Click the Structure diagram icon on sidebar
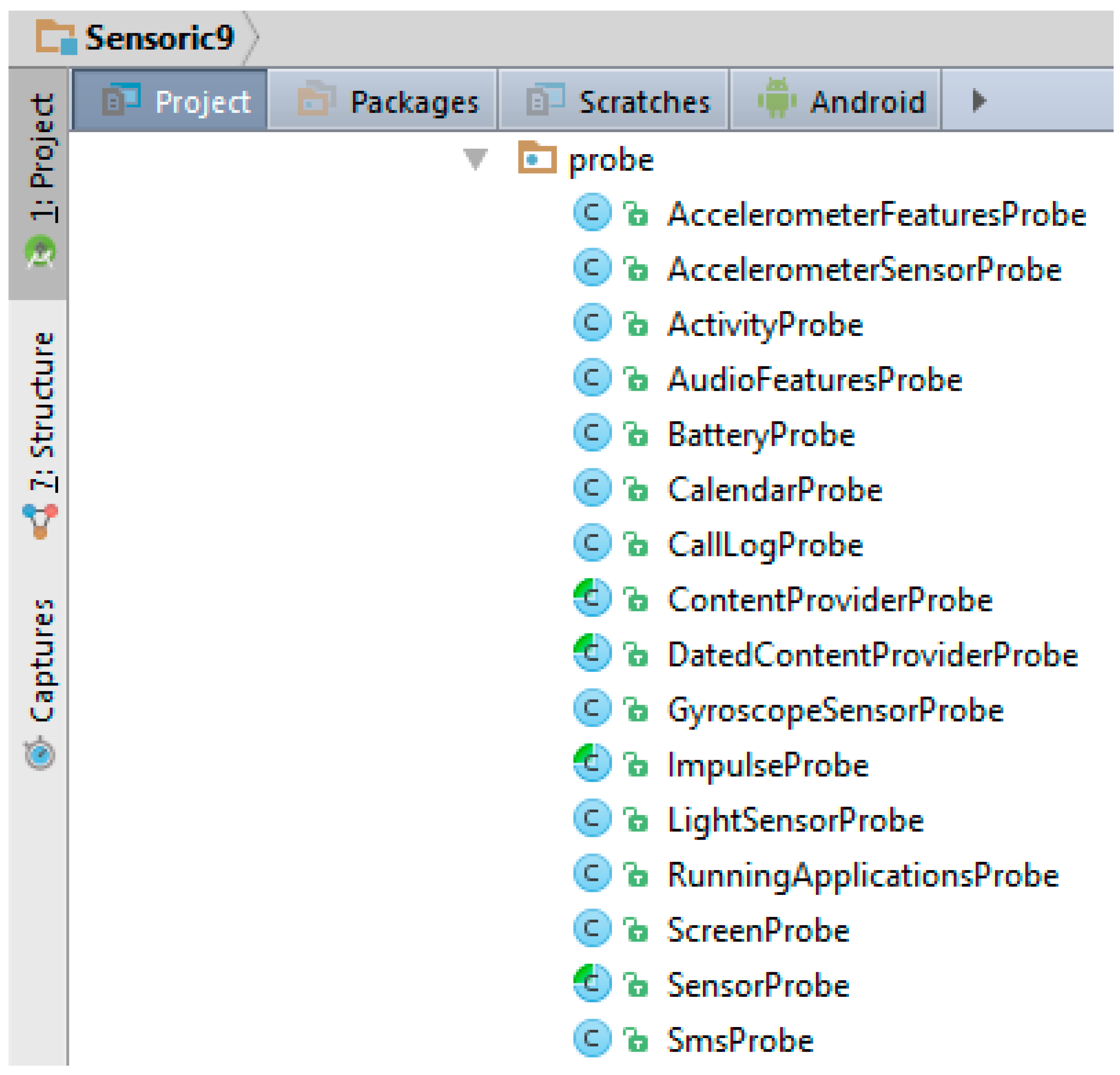The height and width of the screenshot is (1075, 1120). click(x=40, y=521)
